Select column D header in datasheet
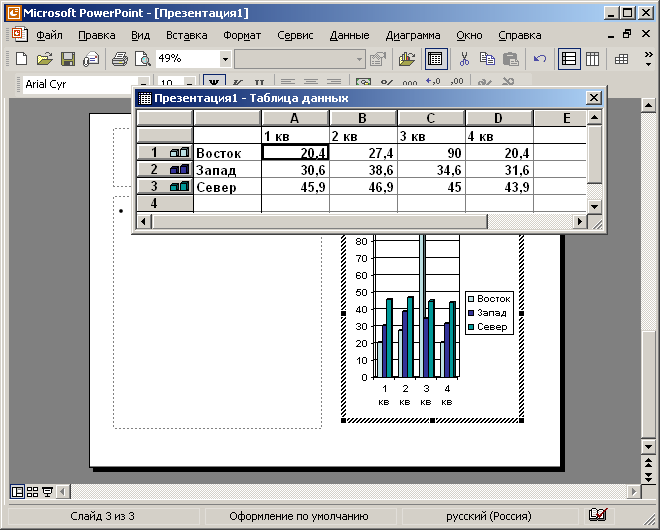Viewport: 660px width, 530px height. pyautogui.click(x=499, y=118)
